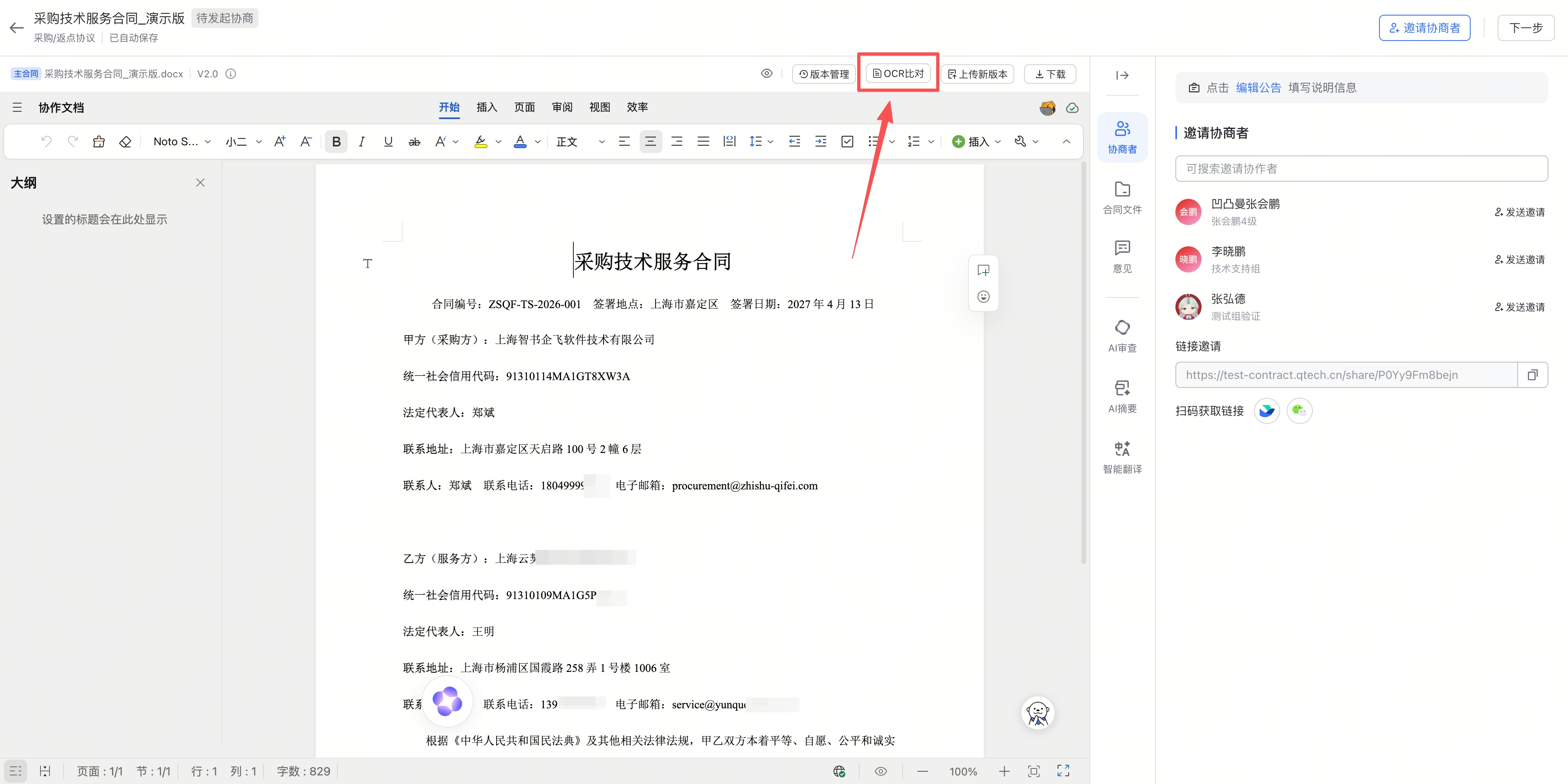Open highlight color dropdown arrow

point(499,142)
